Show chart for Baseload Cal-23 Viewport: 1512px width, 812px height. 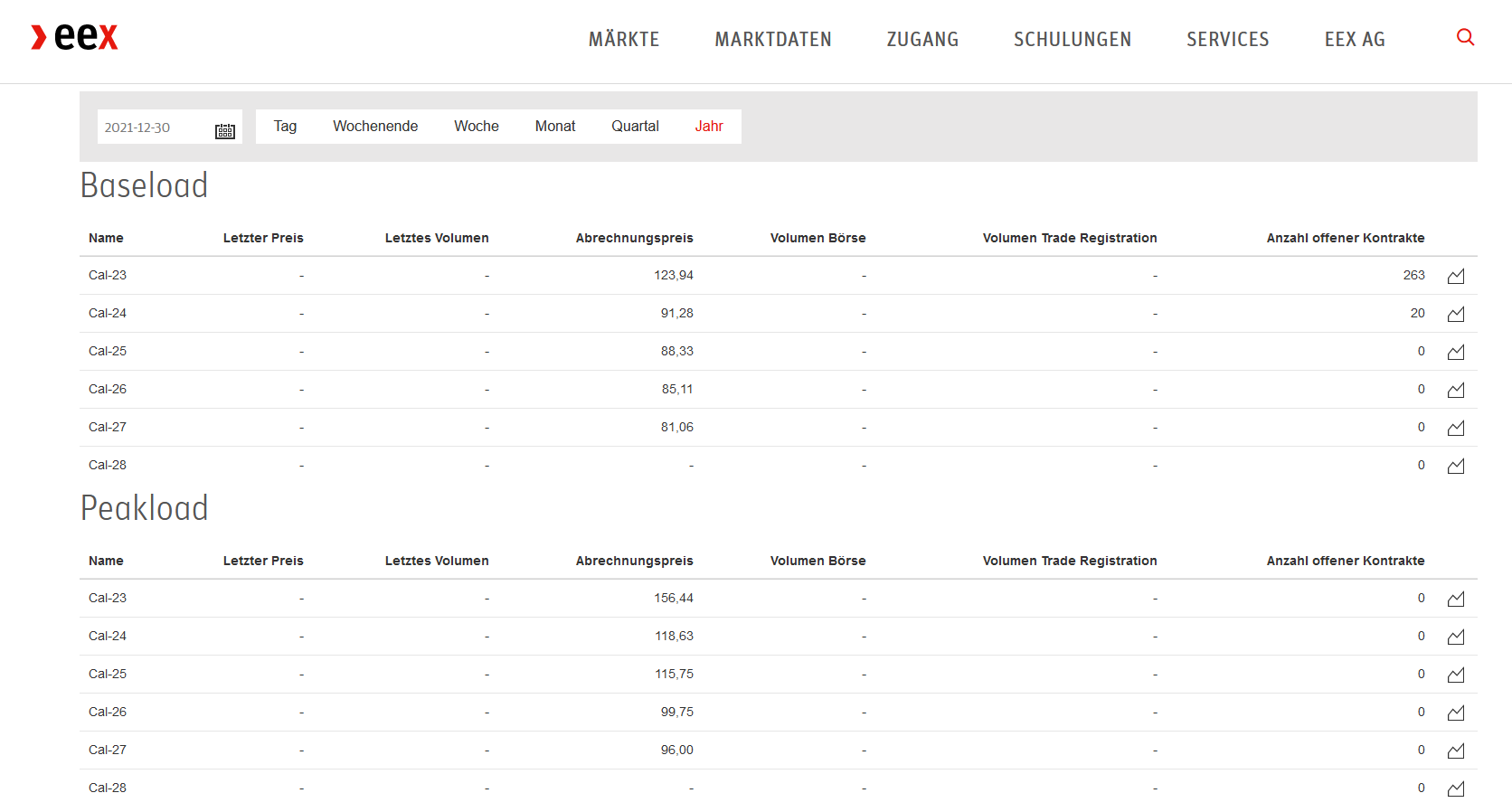point(1456,276)
